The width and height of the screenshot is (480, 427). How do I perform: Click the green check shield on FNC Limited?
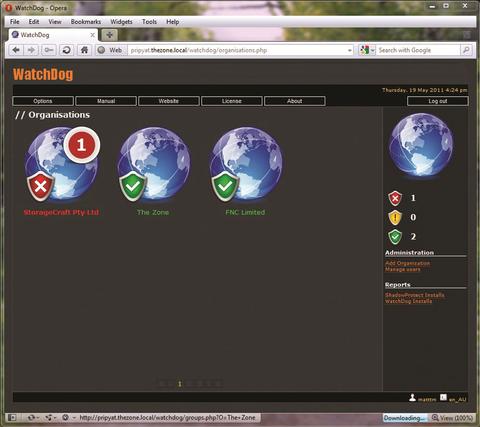[225, 186]
